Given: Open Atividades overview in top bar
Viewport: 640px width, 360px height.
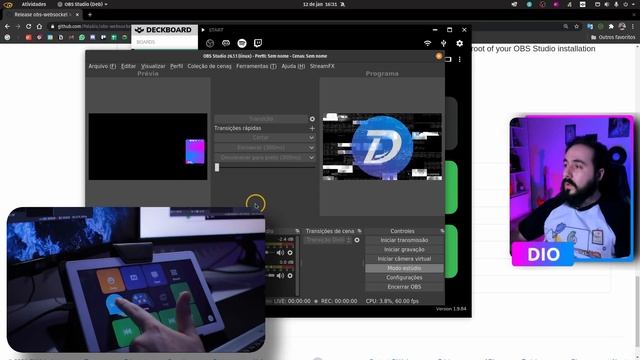Looking at the screenshot, I should 34,4.
